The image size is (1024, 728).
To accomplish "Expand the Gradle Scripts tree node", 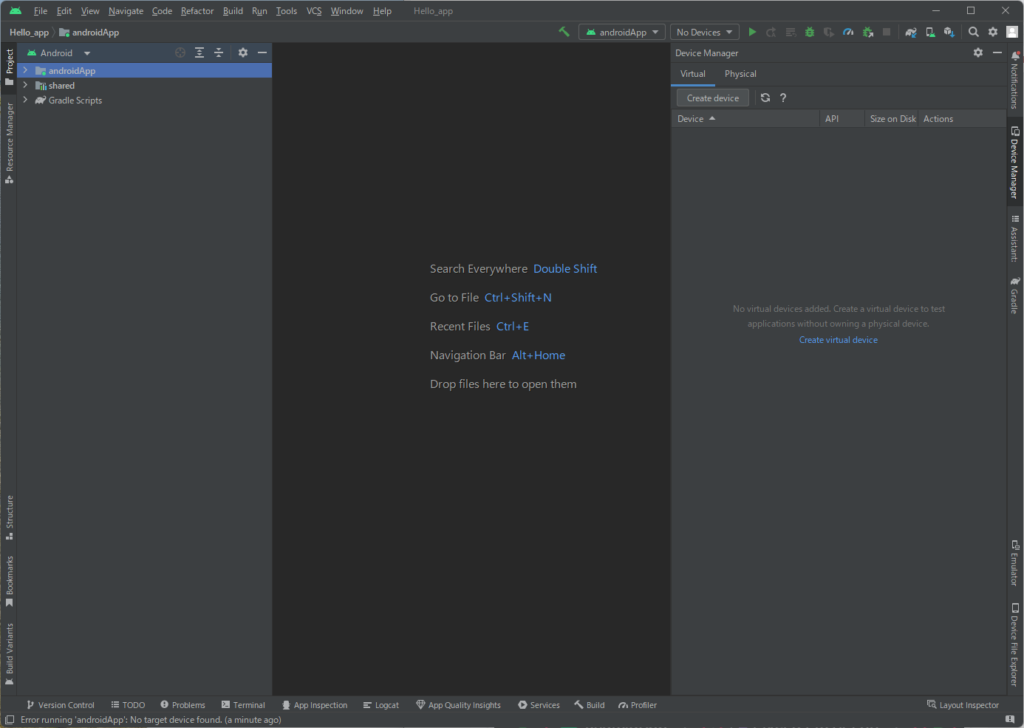I will click(x=25, y=100).
